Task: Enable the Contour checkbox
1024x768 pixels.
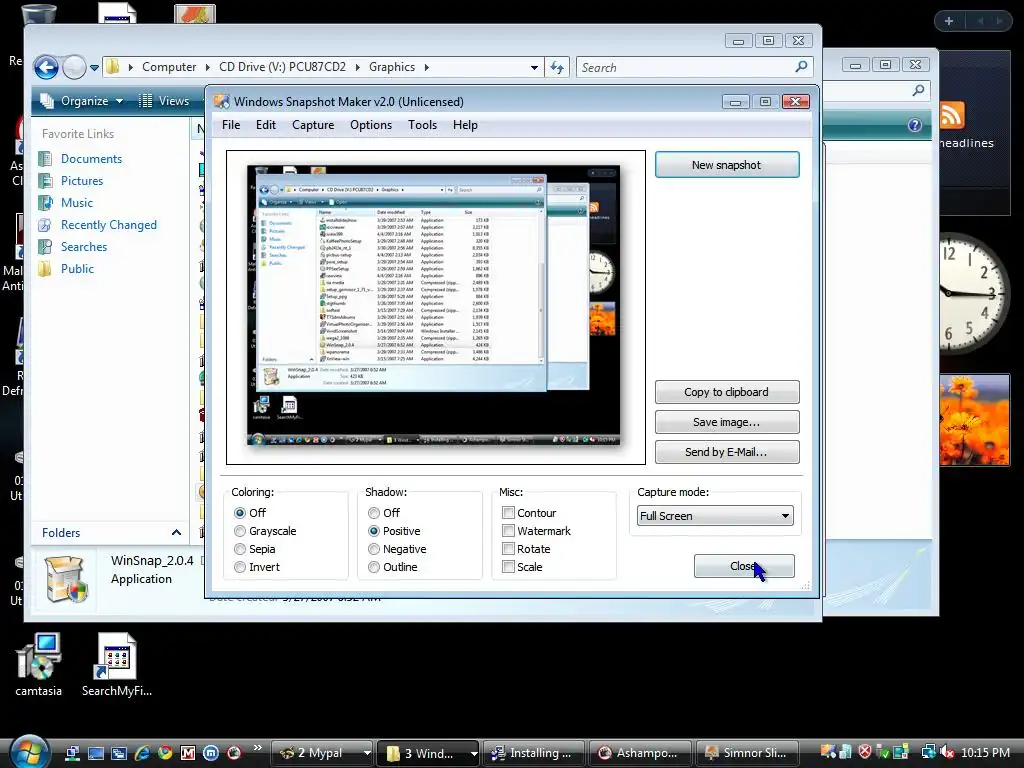Action: click(508, 513)
